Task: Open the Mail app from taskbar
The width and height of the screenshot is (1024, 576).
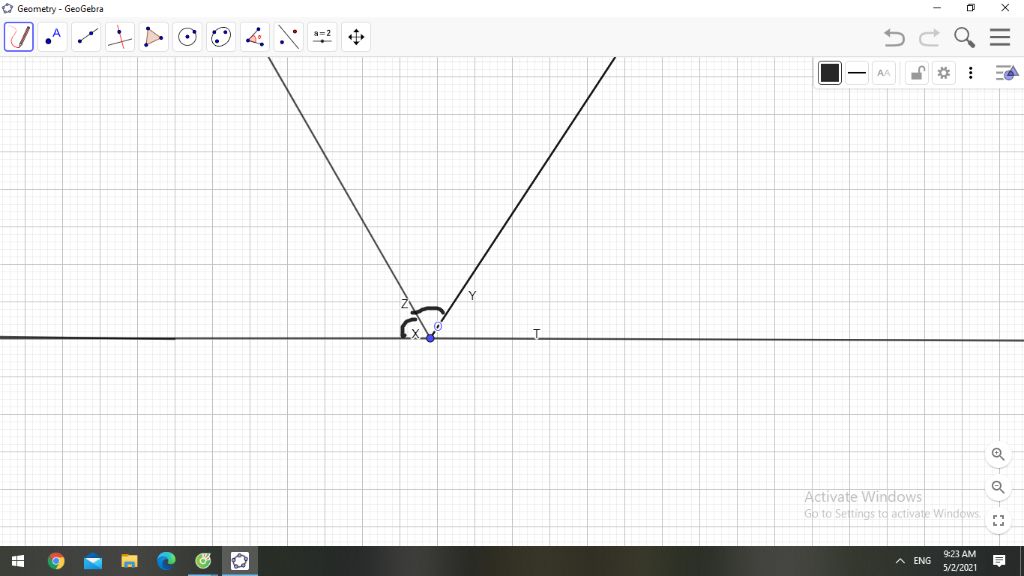Action: [93, 561]
